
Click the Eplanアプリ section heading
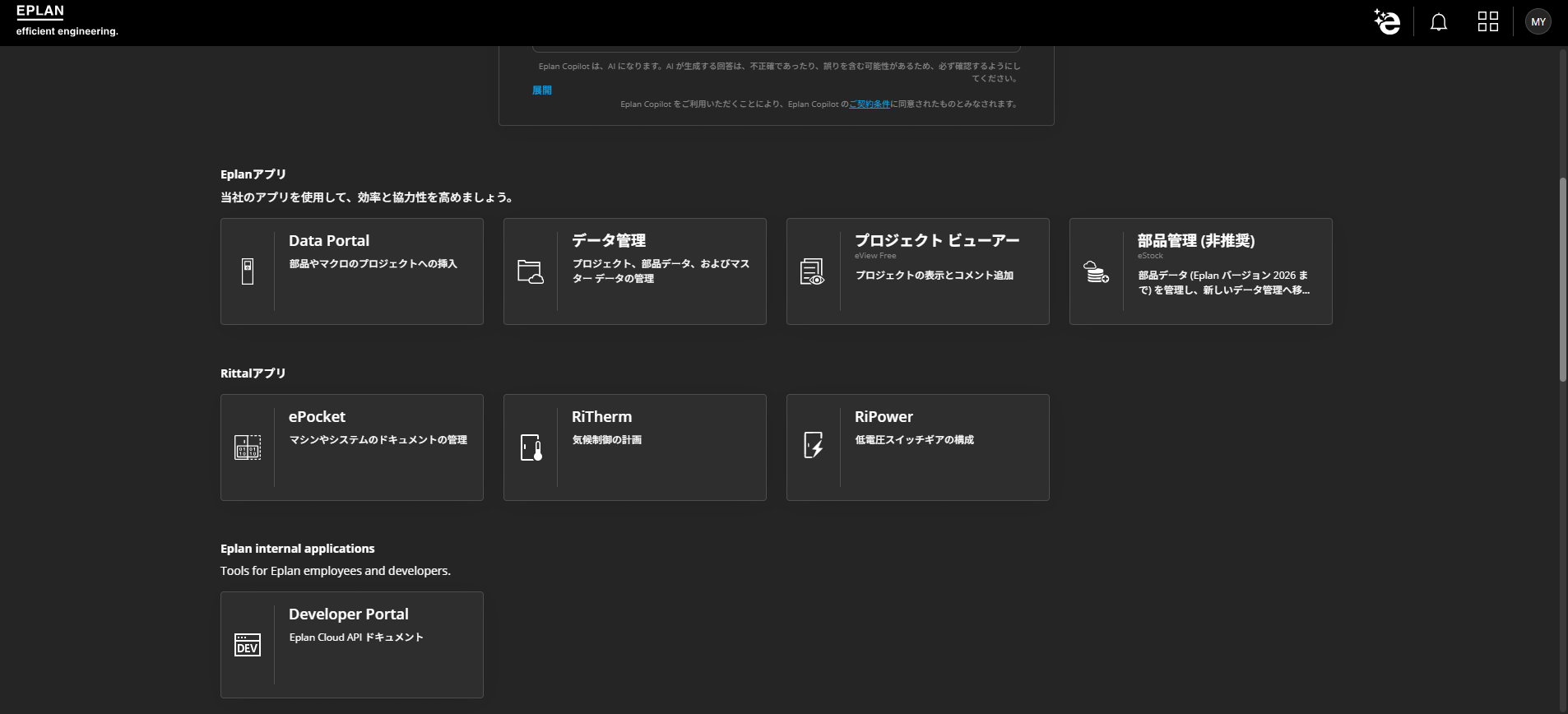[253, 174]
